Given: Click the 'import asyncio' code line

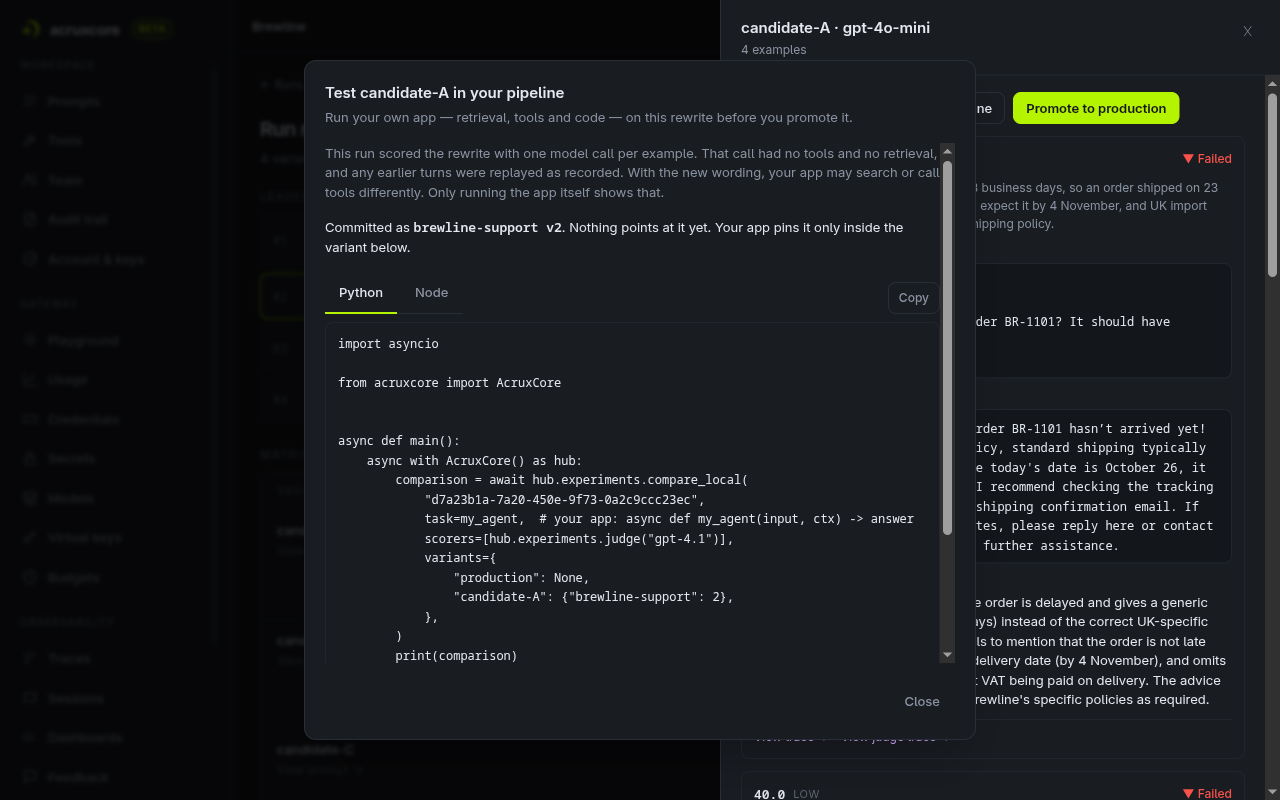Looking at the screenshot, I should click(x=388, y=344).
